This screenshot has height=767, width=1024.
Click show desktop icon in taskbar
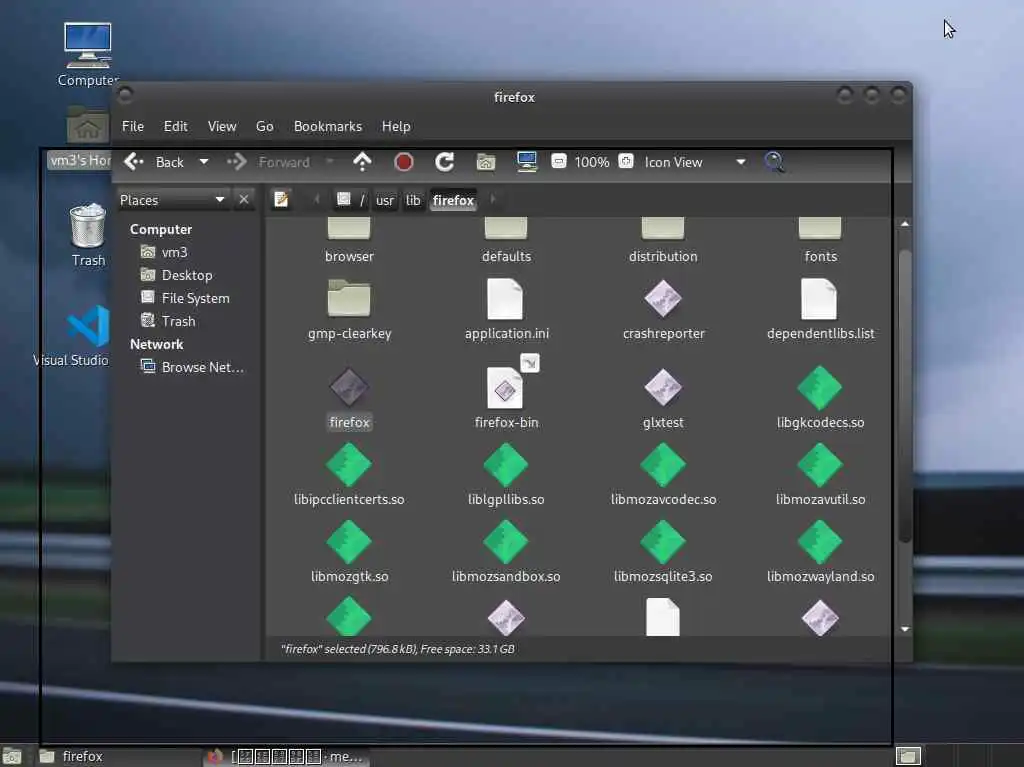[x=12, y=757]
